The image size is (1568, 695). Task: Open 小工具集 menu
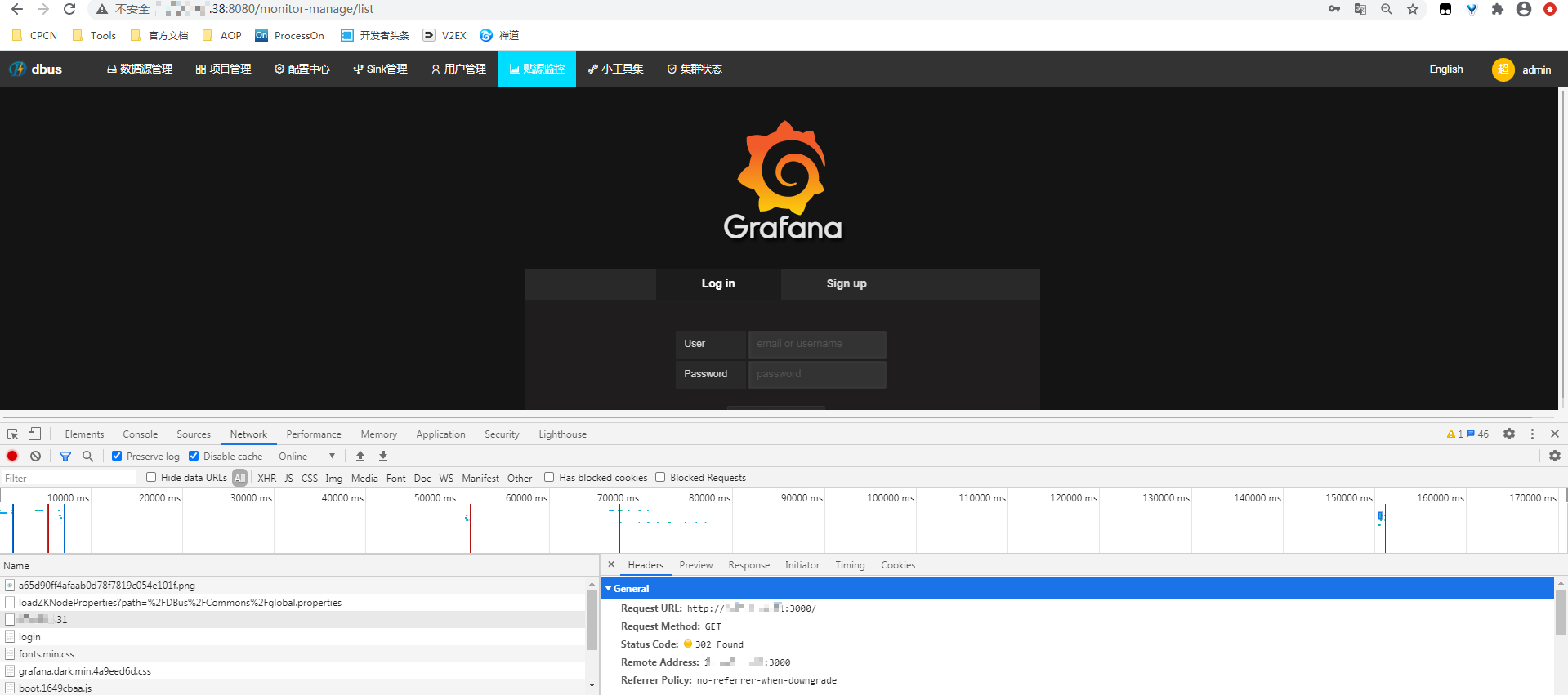point(616,69)
